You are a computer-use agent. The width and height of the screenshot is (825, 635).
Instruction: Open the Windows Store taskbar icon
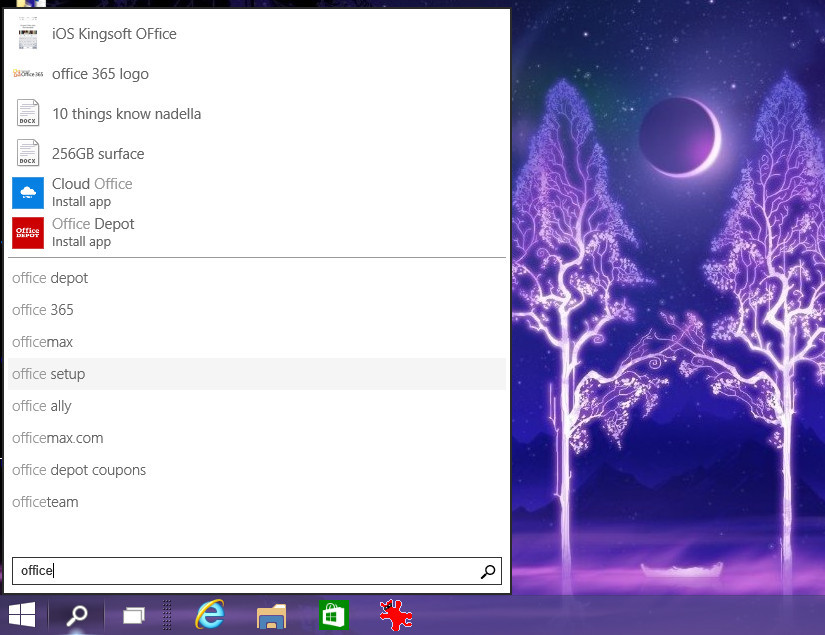[333, 615]
